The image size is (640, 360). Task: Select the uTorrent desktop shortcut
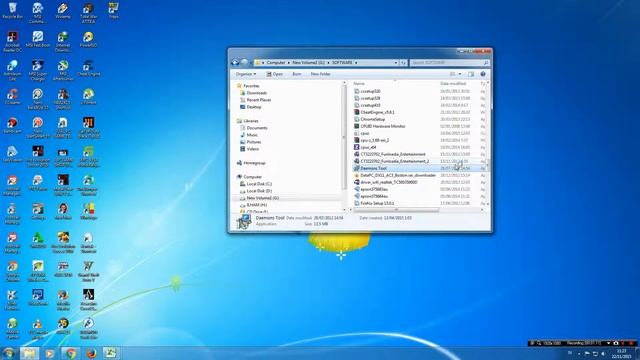[88, 97]
